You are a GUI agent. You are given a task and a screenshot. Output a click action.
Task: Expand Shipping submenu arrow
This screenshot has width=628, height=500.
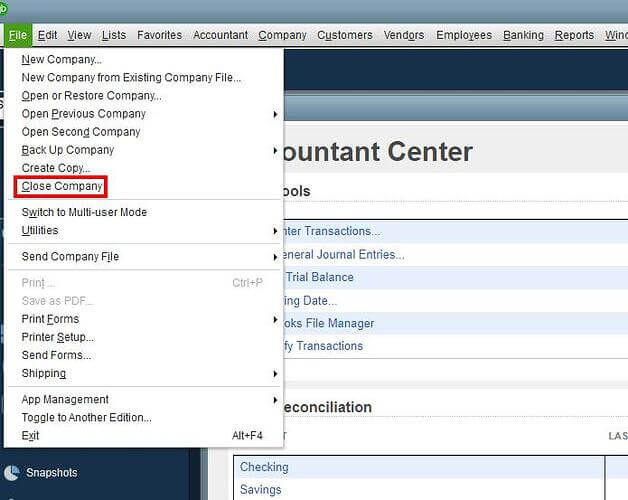(275, 374)
